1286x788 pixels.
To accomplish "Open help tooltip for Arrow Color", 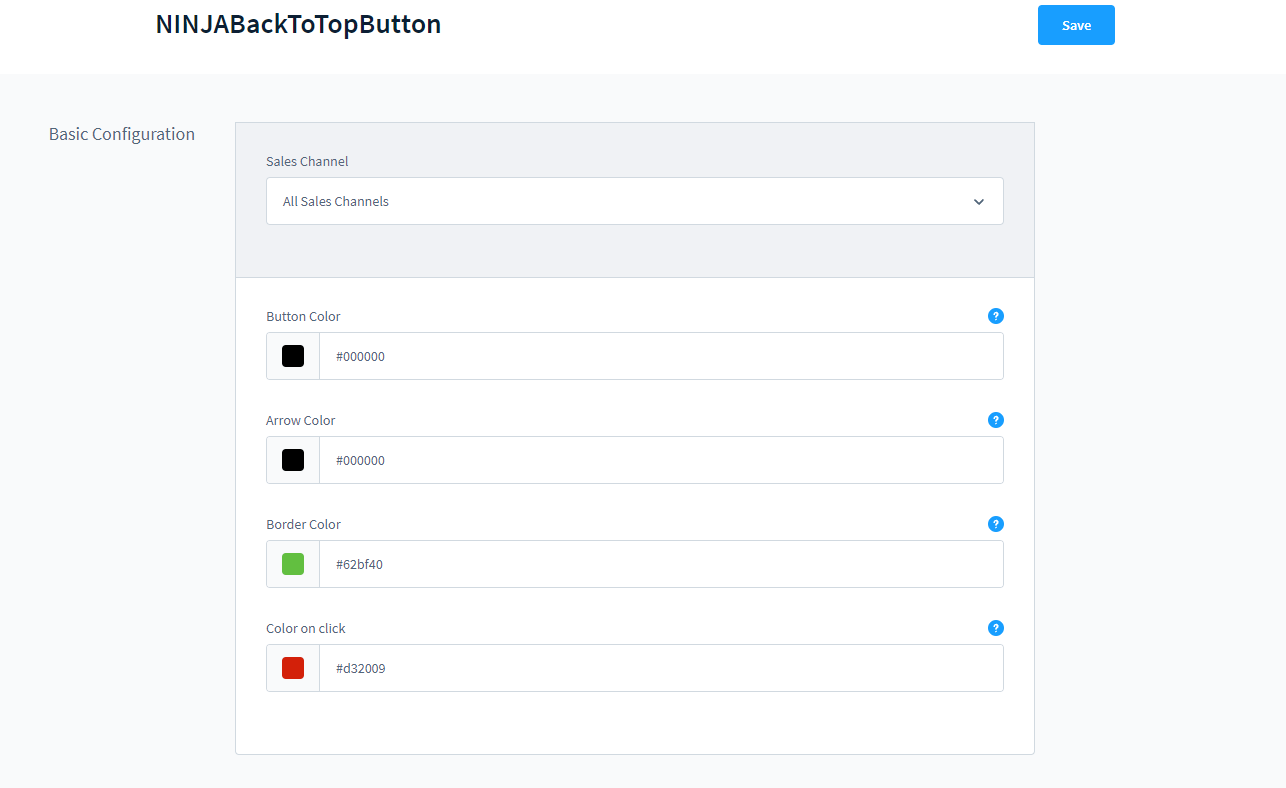I will 995,420.
